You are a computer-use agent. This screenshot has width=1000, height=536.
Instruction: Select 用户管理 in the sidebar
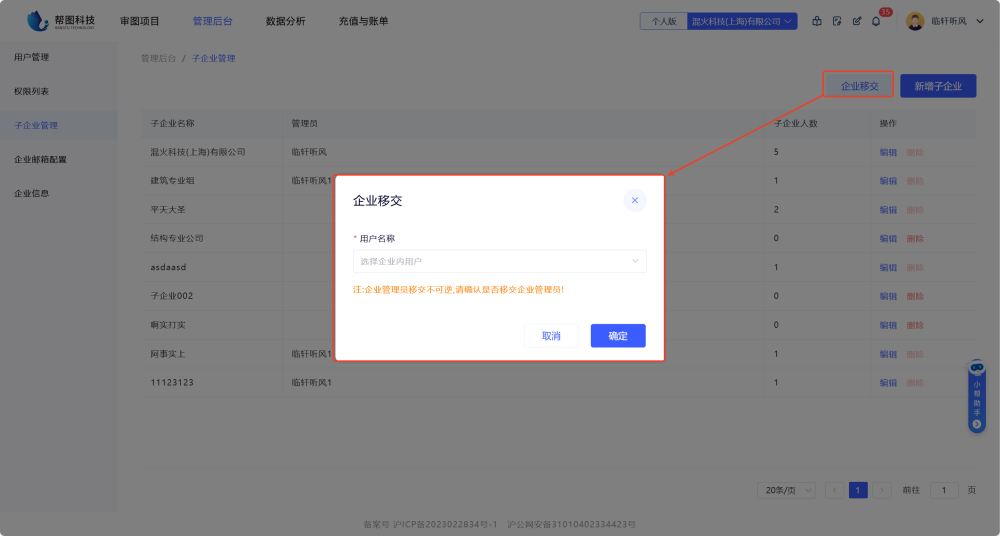click(x=31, y=57)
